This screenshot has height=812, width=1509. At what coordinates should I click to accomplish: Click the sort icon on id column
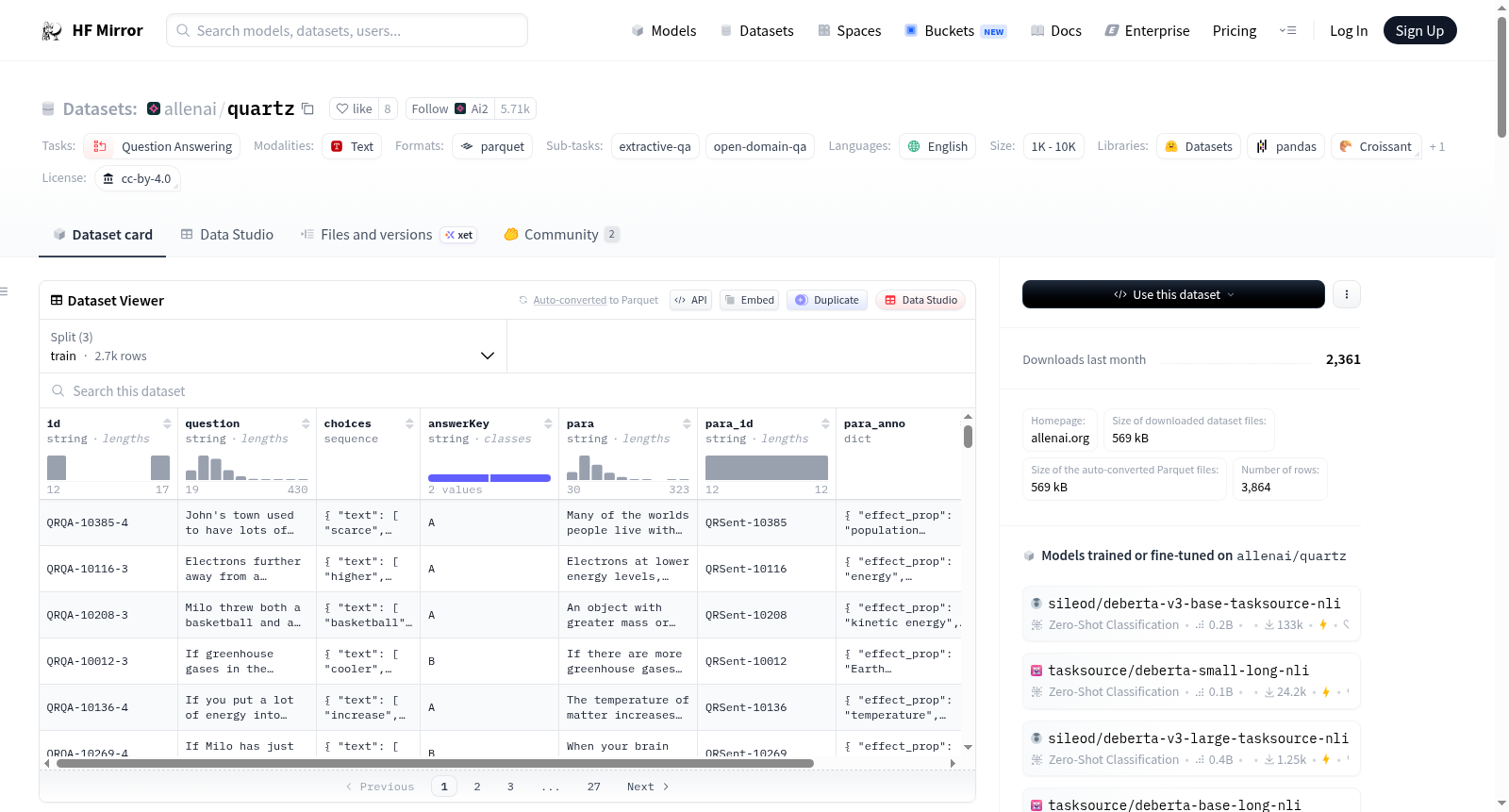point(167,423)
